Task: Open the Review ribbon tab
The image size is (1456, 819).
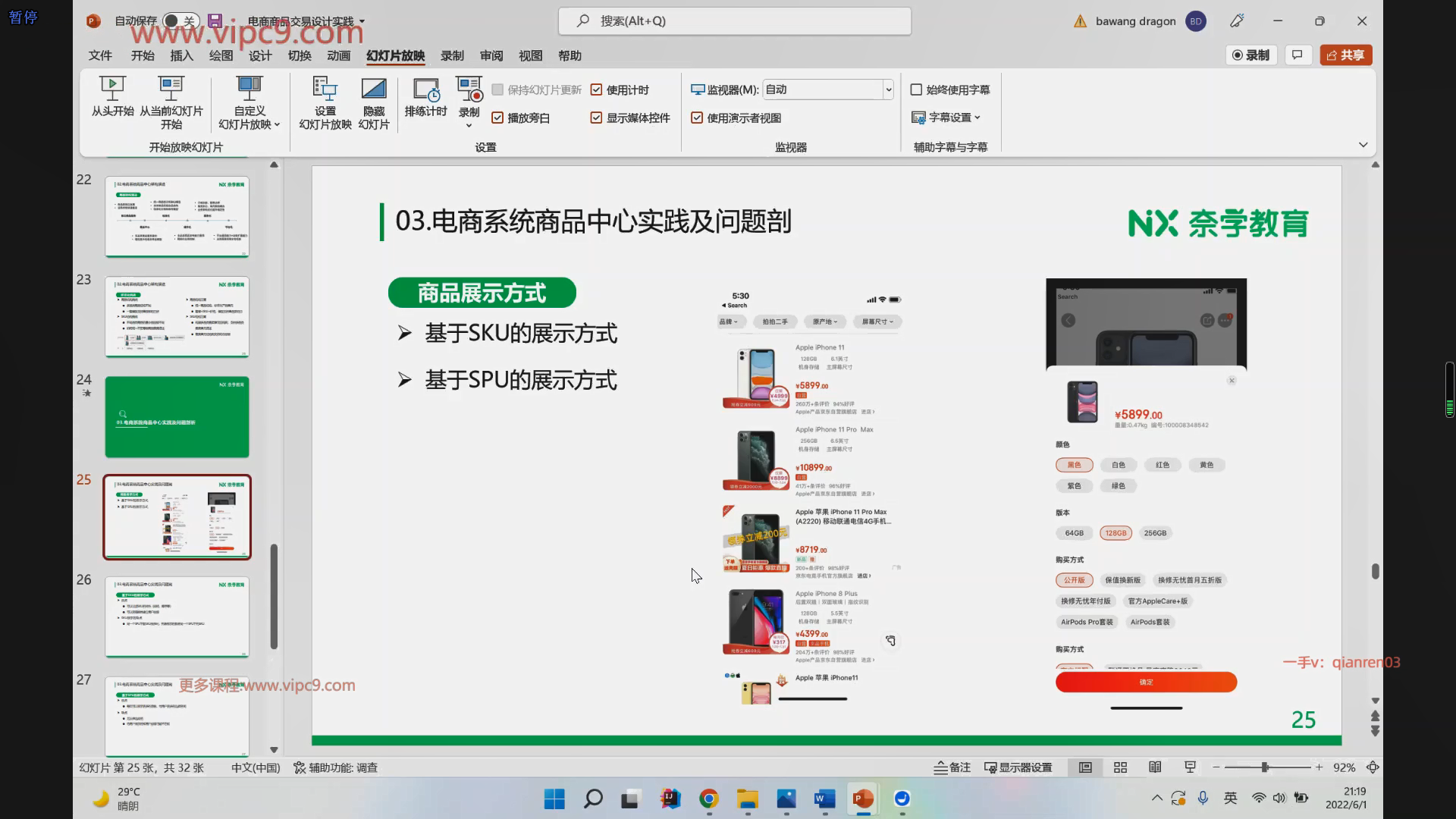Action: coord(491,55)
